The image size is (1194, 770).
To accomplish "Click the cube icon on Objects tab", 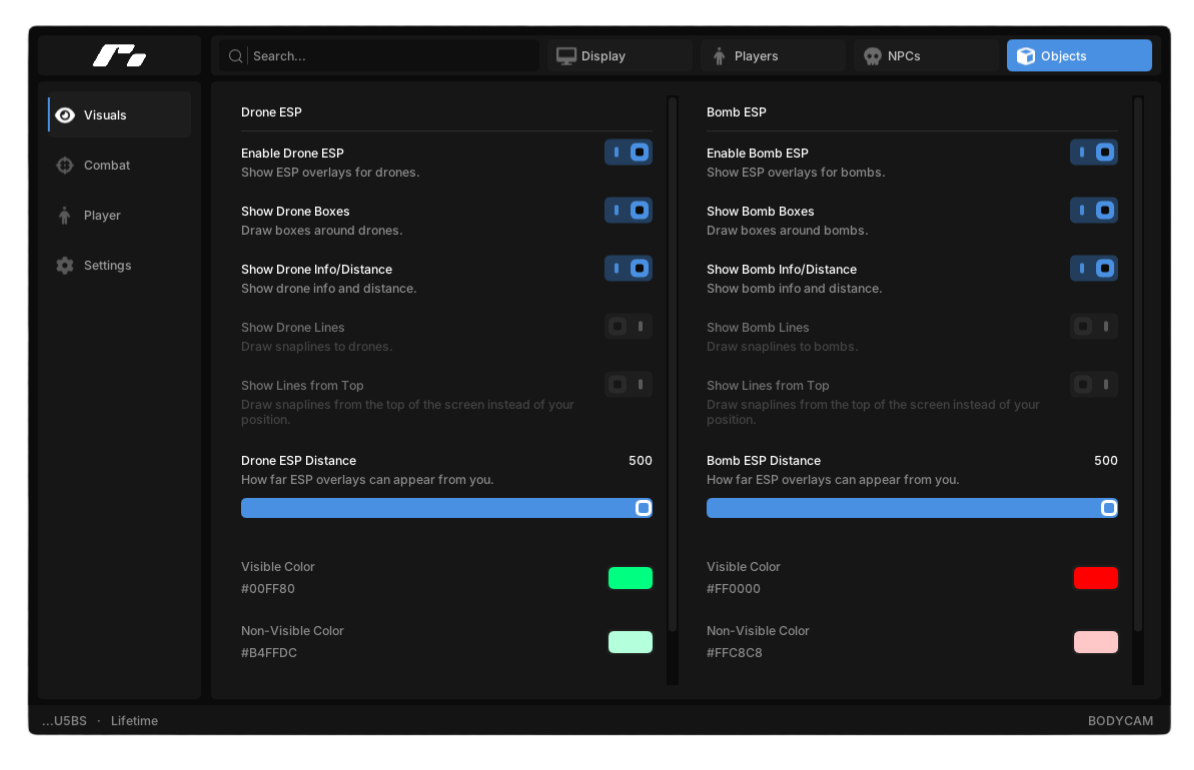I will click(x=1026, y=56).
